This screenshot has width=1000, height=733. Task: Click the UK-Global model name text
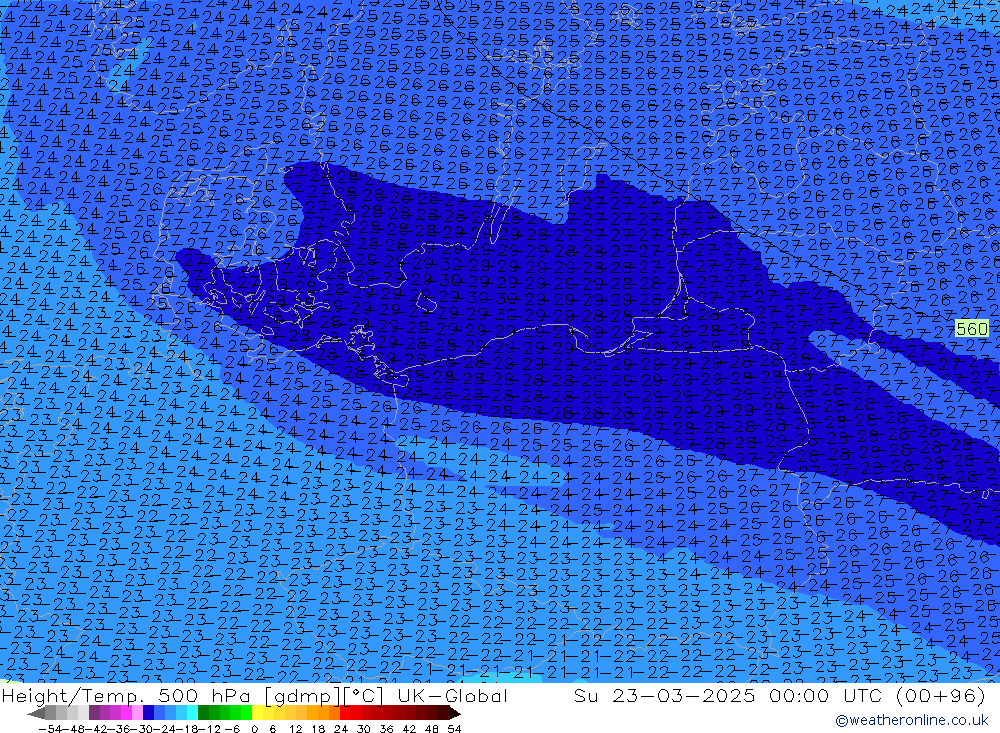click(x=452, y=695)
